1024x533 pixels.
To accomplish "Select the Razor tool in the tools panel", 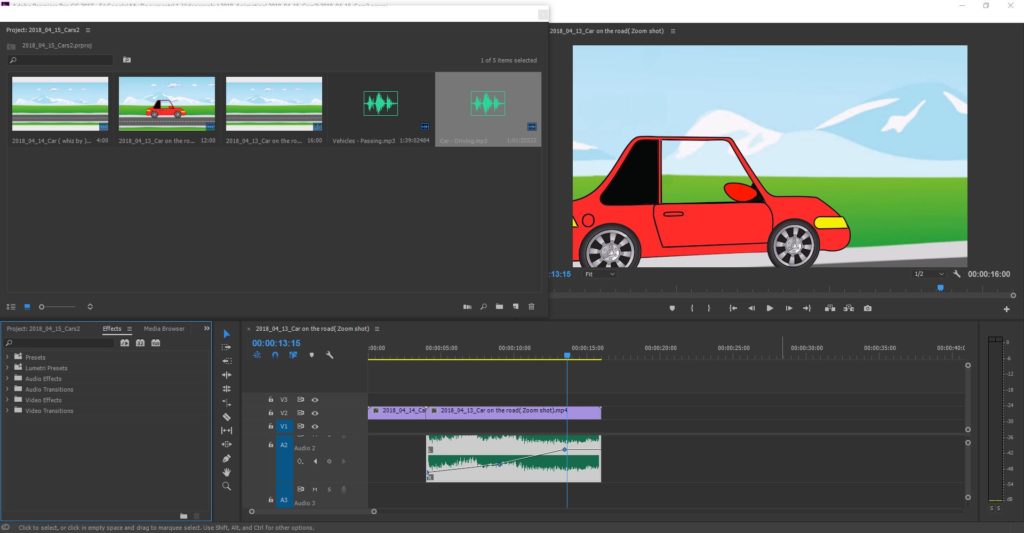I will tap(227, 416).
